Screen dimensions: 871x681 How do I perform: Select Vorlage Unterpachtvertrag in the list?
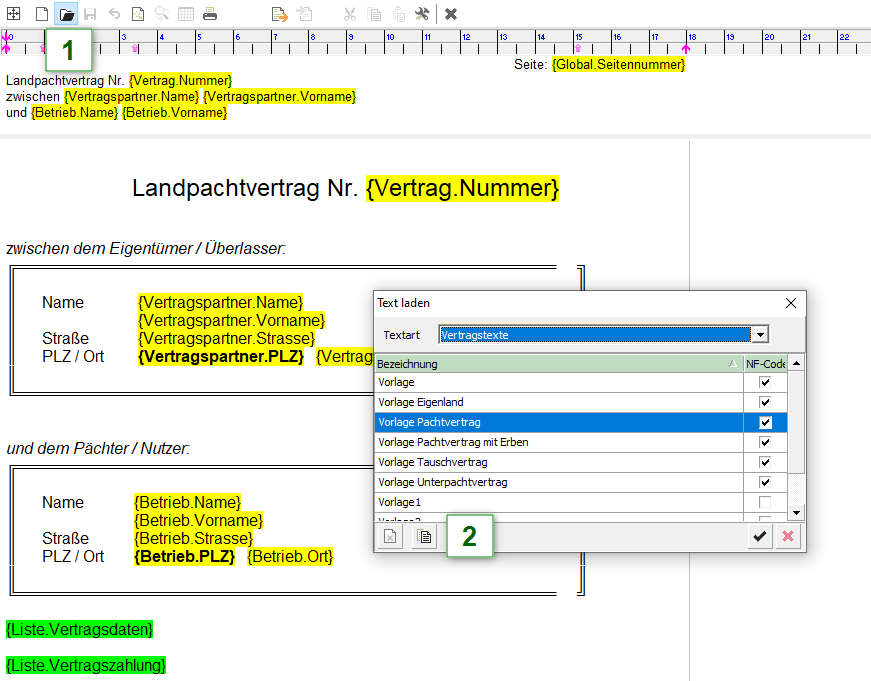tap(558, 482)
